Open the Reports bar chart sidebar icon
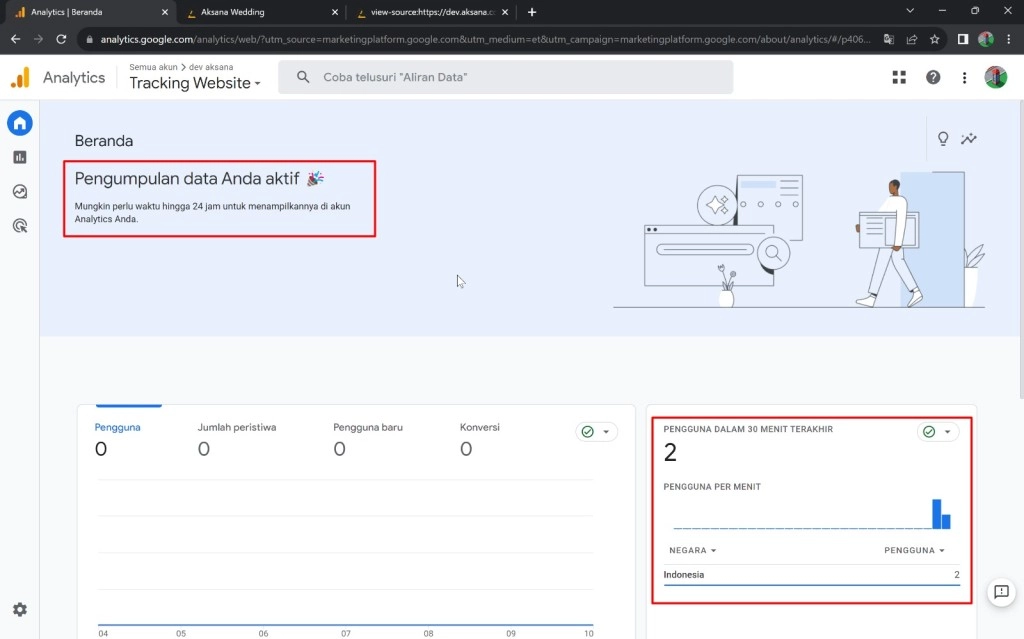Viewport: 1024px width, 639px height. tap(20, 157)
